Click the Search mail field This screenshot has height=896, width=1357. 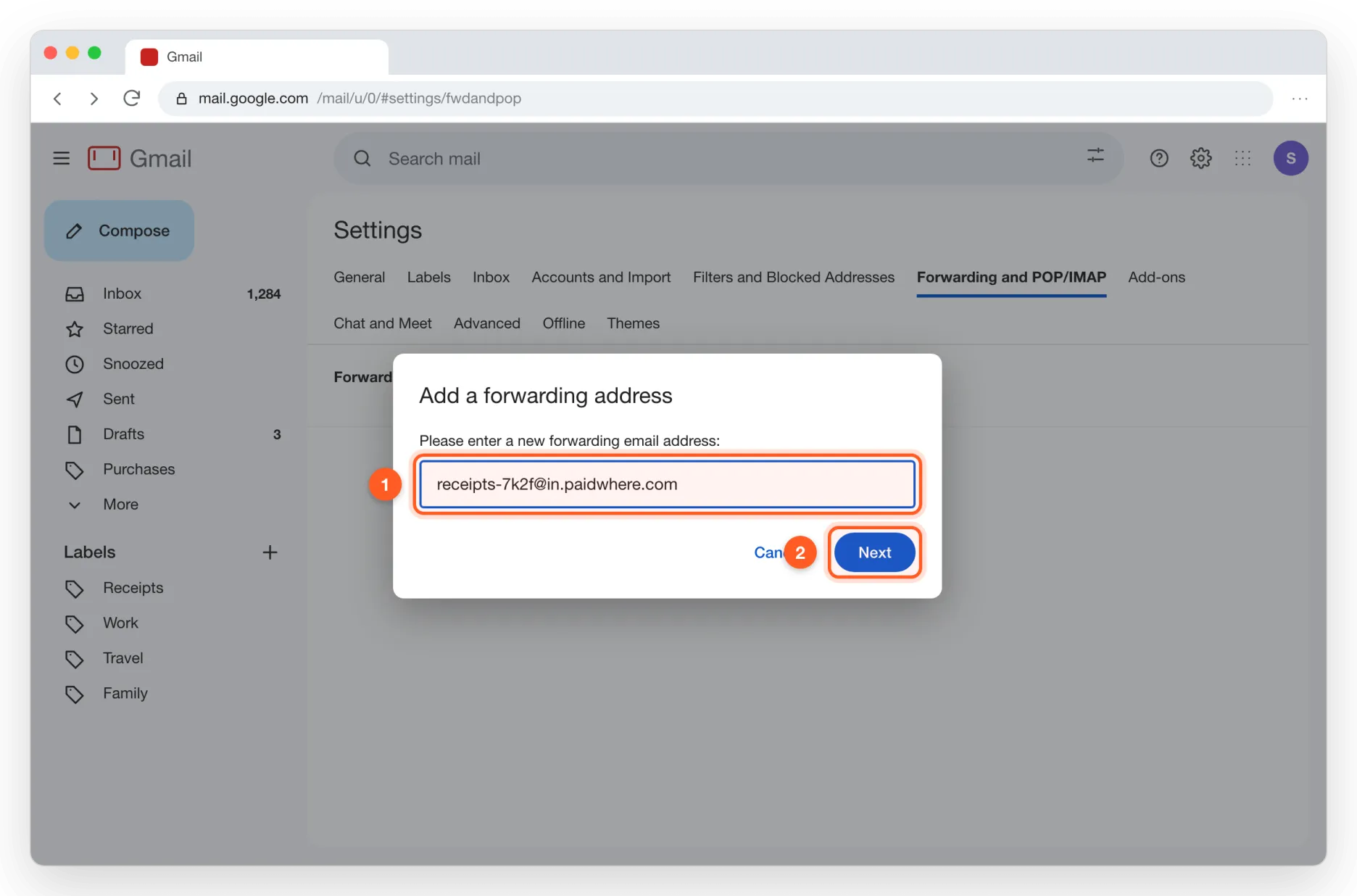[x=729, y=158]
